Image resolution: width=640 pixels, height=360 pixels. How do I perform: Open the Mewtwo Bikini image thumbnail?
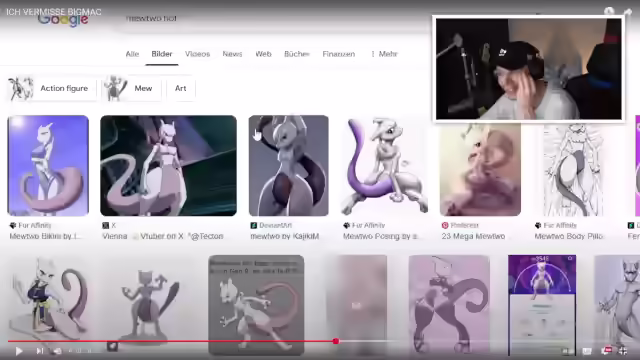point(48,166)
